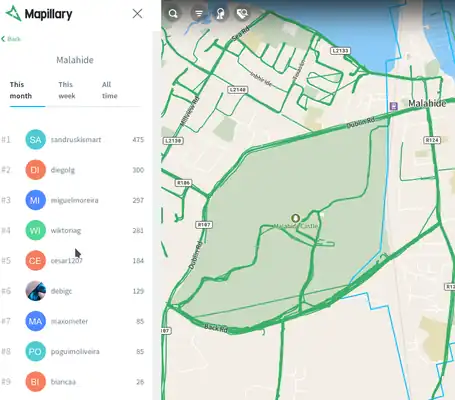Click sandruskismart's score 475
Image resolution: width=455 pixels, height=400 pixels.
tap(138, 140)
